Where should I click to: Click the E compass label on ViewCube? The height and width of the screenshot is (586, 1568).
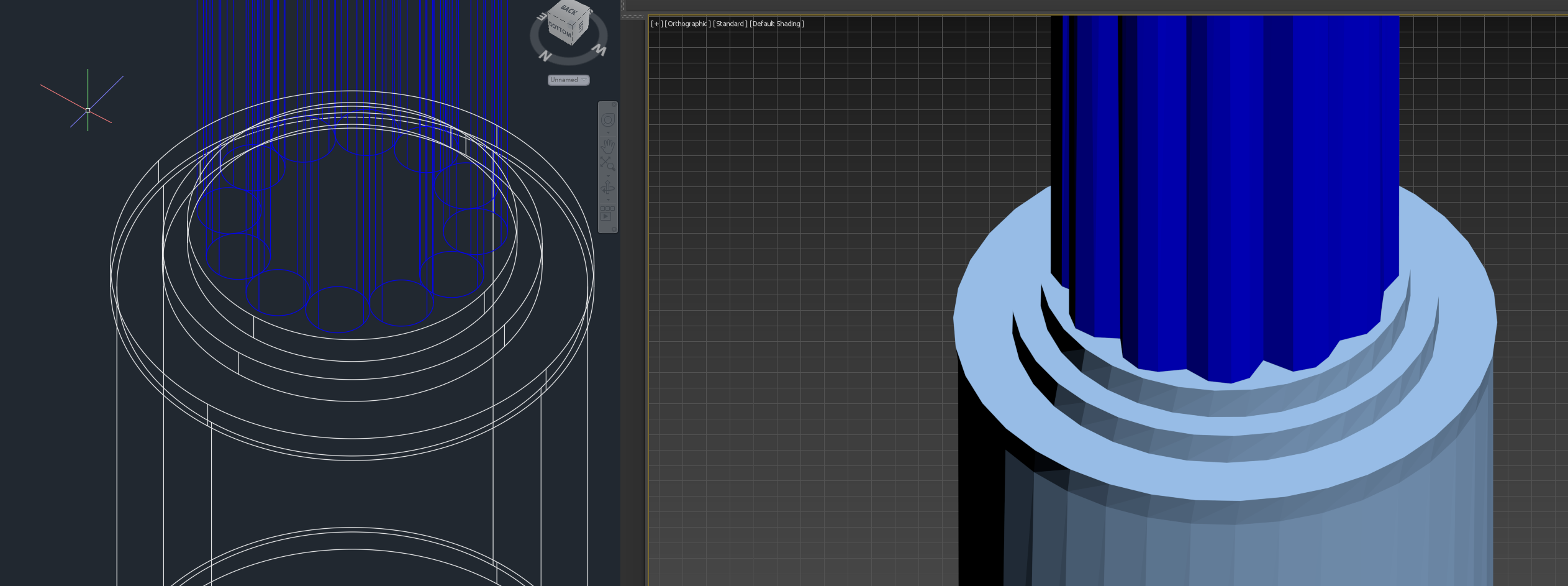[542, 17]
